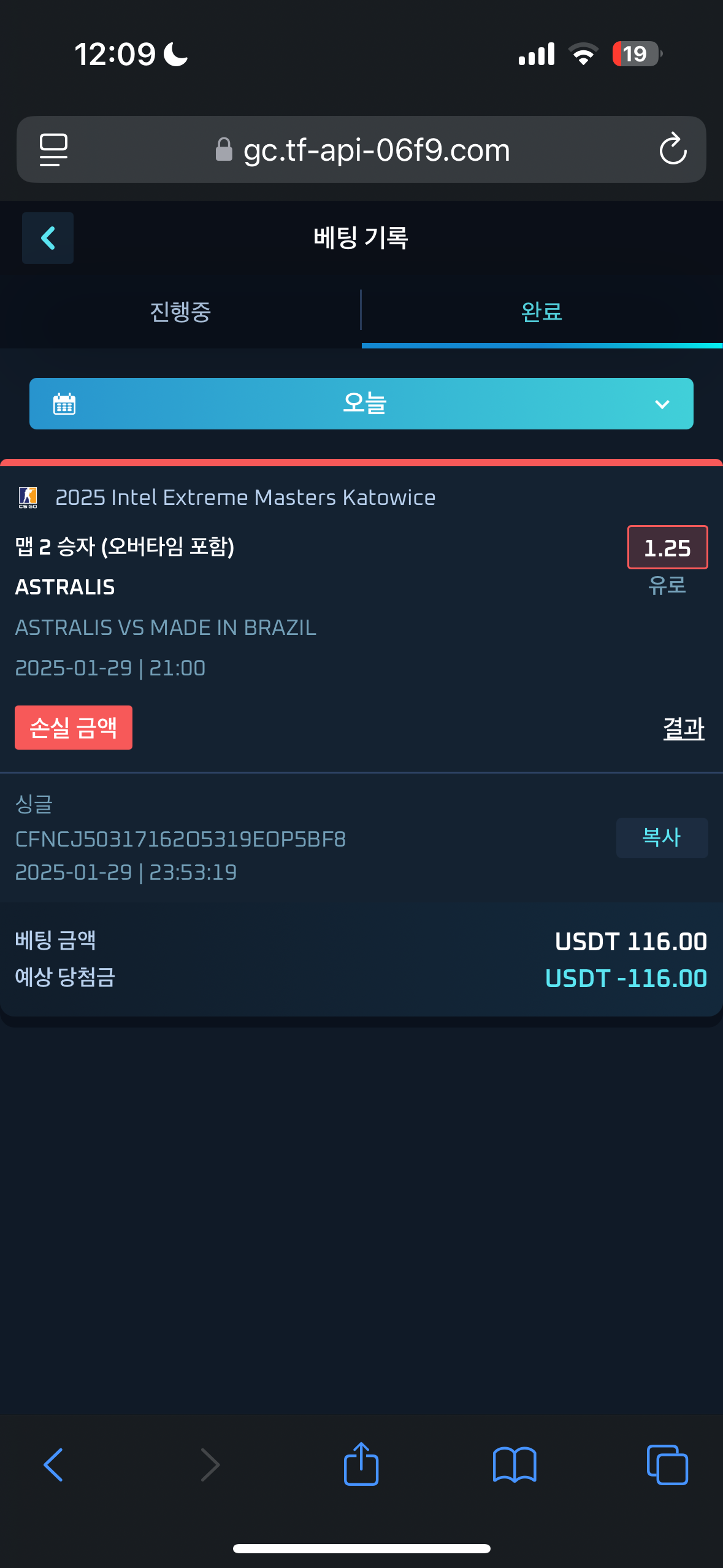
Task: Tap the back arrow beside 베팅 기록
Action: click(48, 238)
